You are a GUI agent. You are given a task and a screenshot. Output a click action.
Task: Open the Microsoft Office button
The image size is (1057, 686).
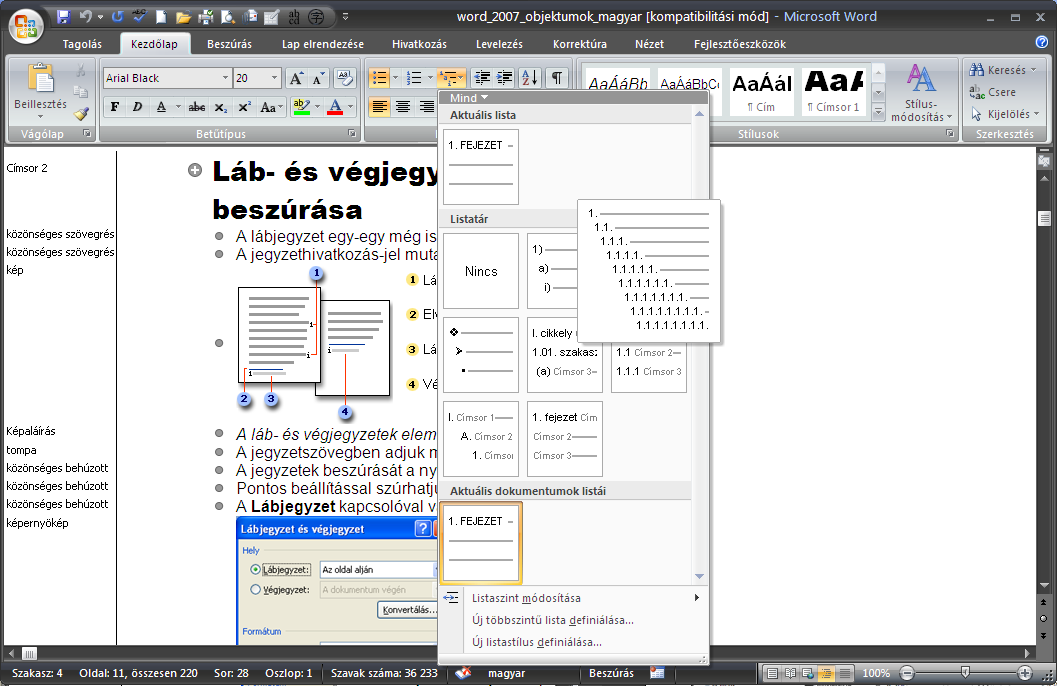26,26
